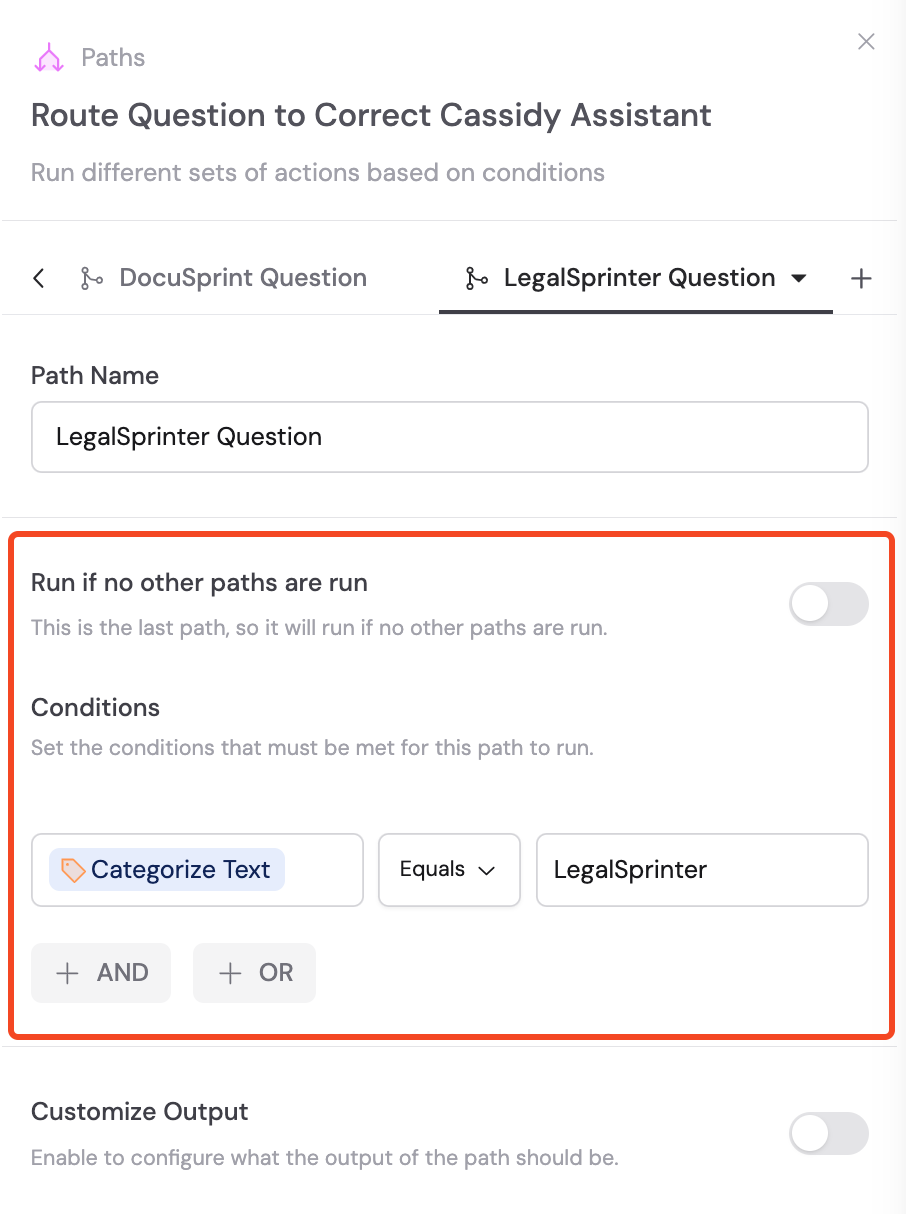Image resolution: width=906 pixels, height=1214 pixels.
Task: Click the pink Paths icon in the header
Action: pos(48,57)
